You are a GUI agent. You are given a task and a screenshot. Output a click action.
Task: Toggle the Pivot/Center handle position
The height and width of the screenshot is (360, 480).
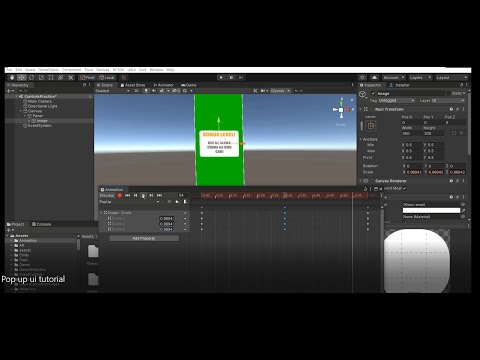point(87,77)
